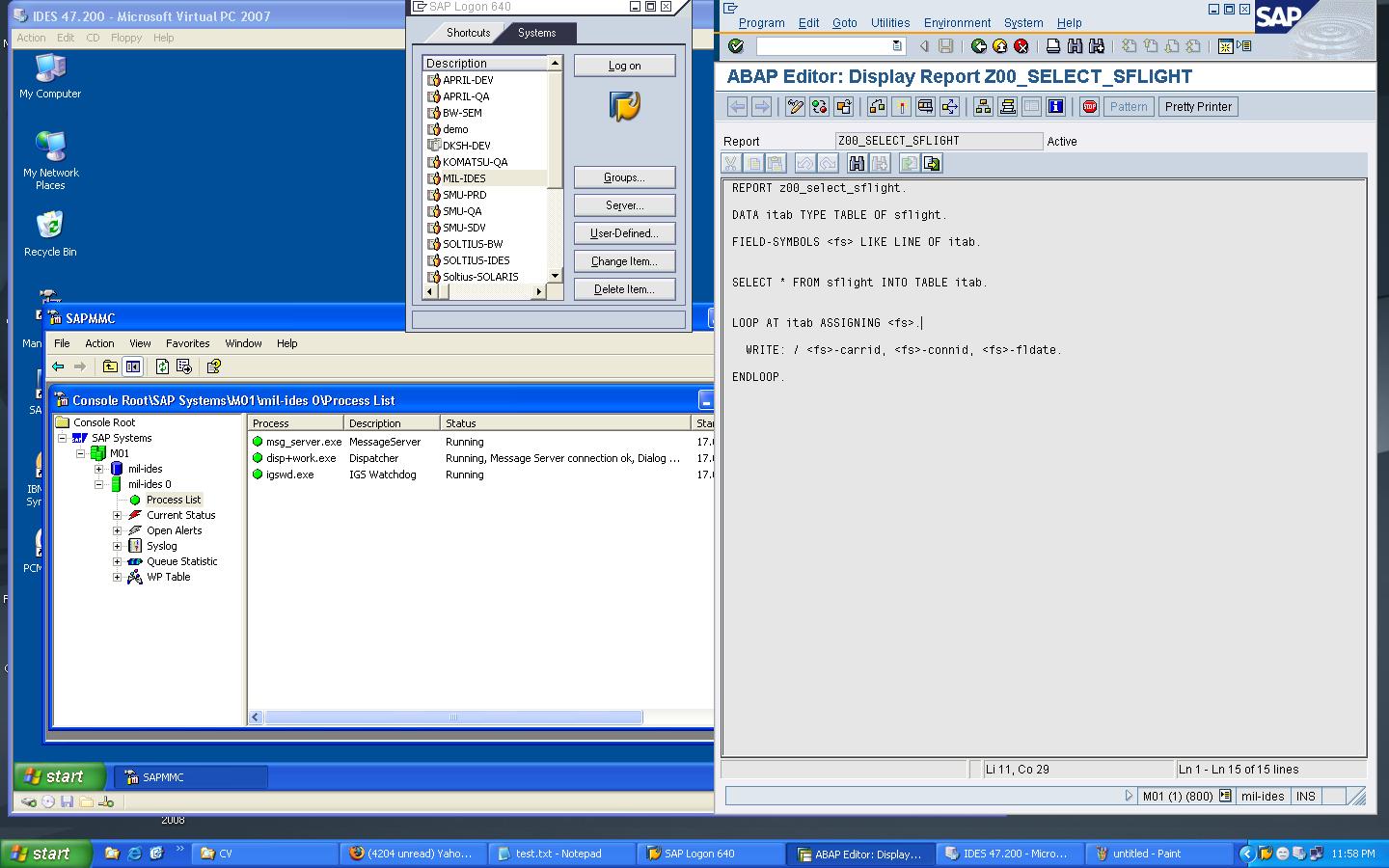Click the green checkmark Enter icon
This screenshot has height=868, width=1389.
click(x=736, y=46)
